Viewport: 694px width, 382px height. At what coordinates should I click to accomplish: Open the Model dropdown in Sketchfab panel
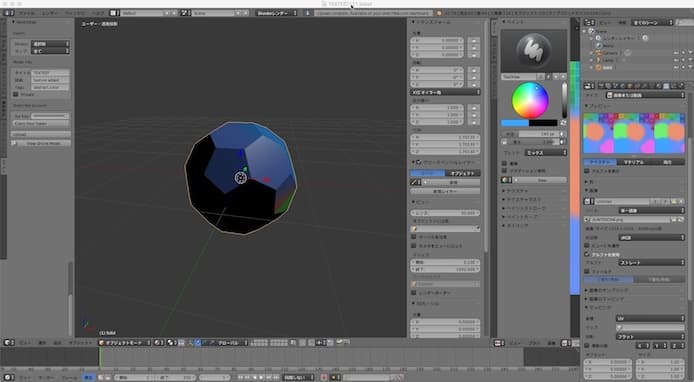(50, 44)
